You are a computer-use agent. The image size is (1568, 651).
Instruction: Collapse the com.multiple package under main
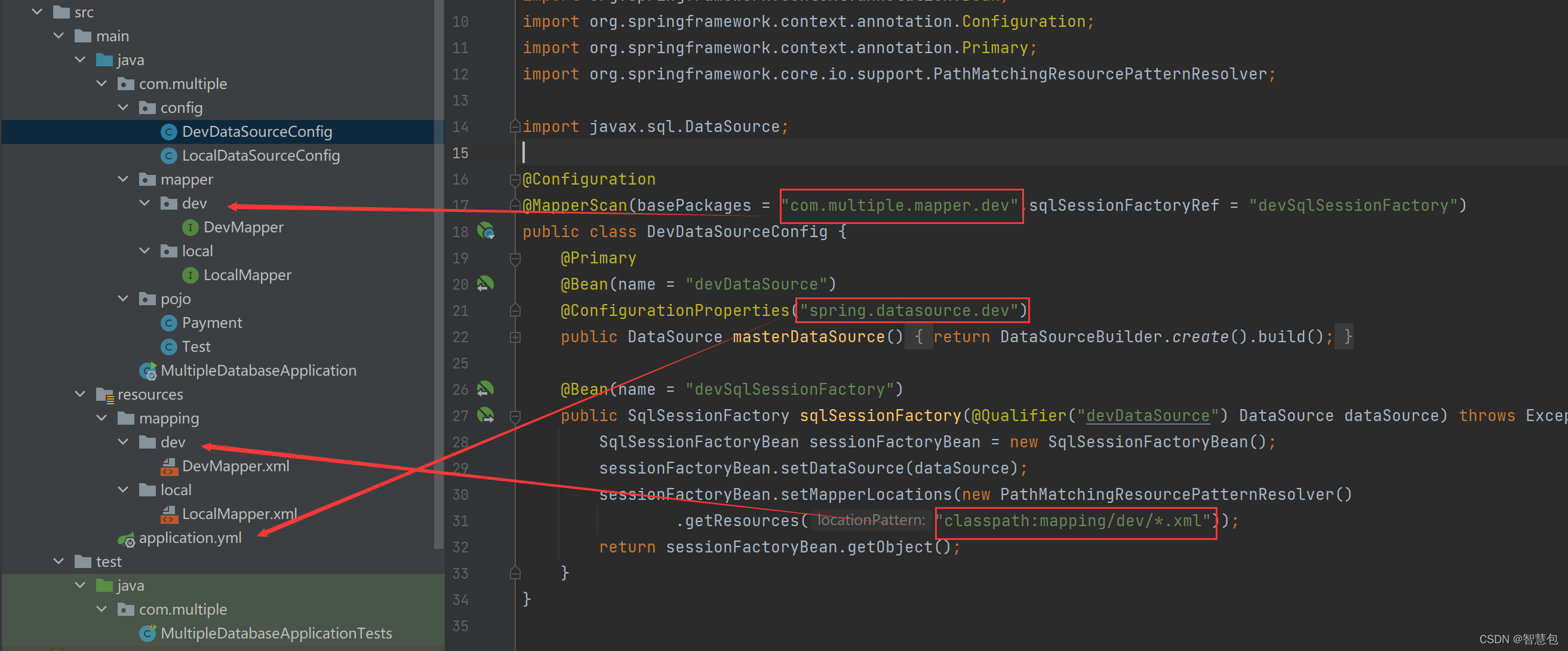pos(102,84)
